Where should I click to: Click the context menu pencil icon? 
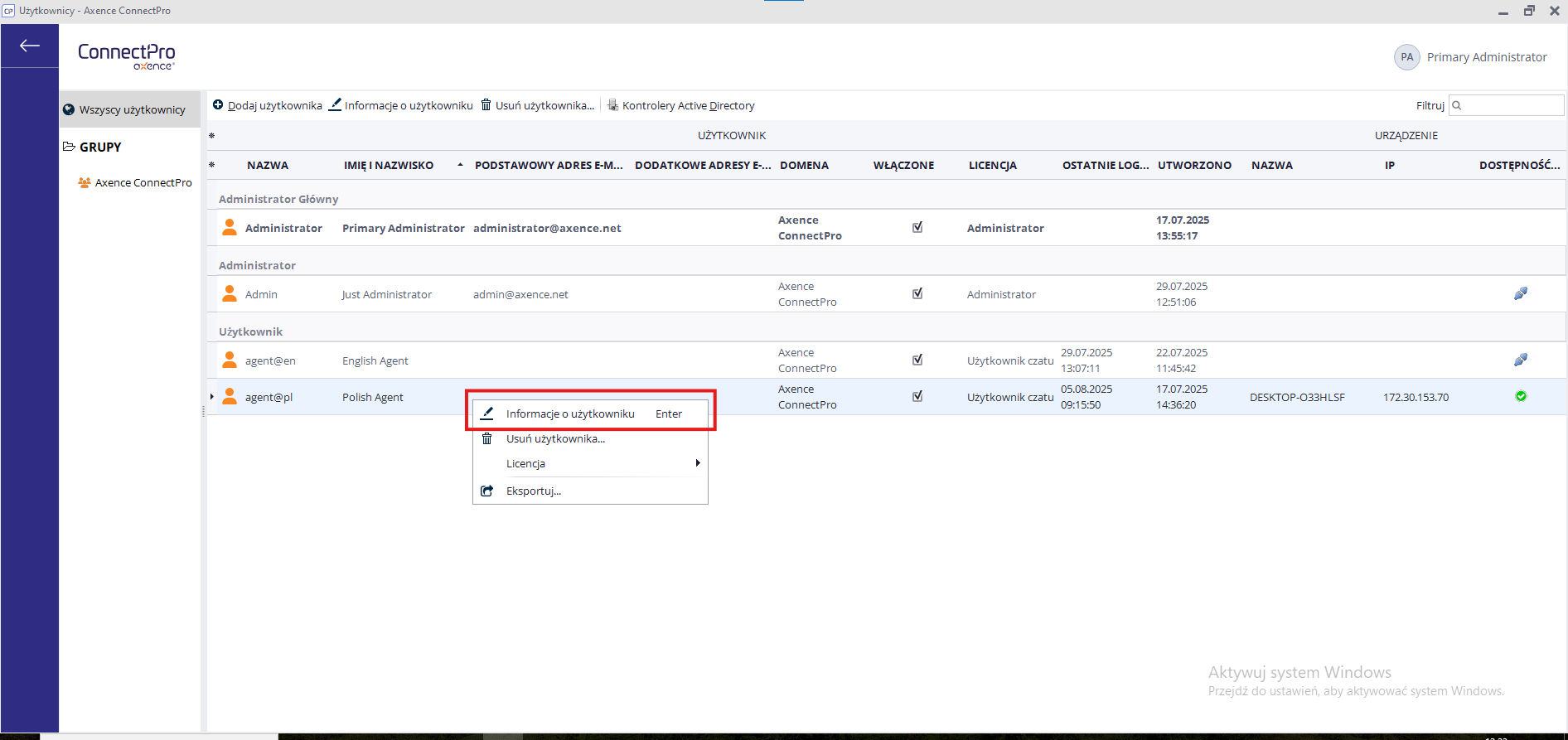487,413
